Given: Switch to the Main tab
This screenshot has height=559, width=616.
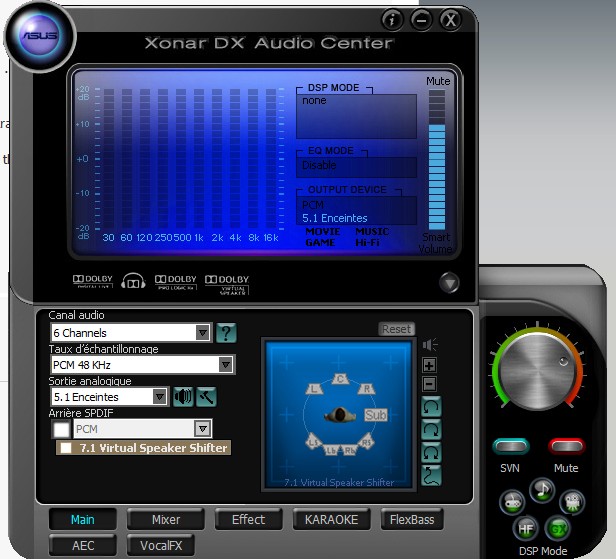Looking at the screenshot, I should [82, 519].
